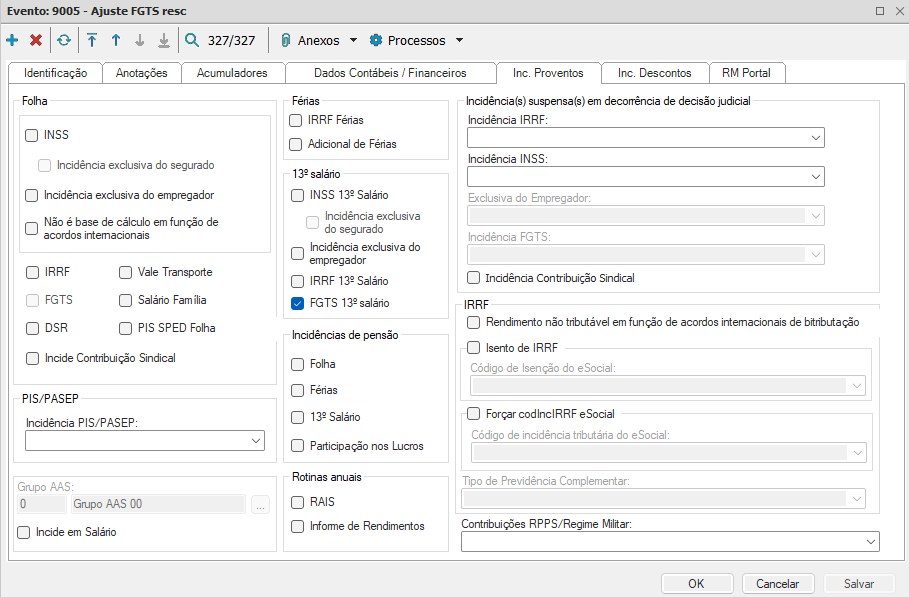The image size is (909, 597).
Task: Open the Dados Contábeis / Financeiros tab
Action: [x=390, y=73]
